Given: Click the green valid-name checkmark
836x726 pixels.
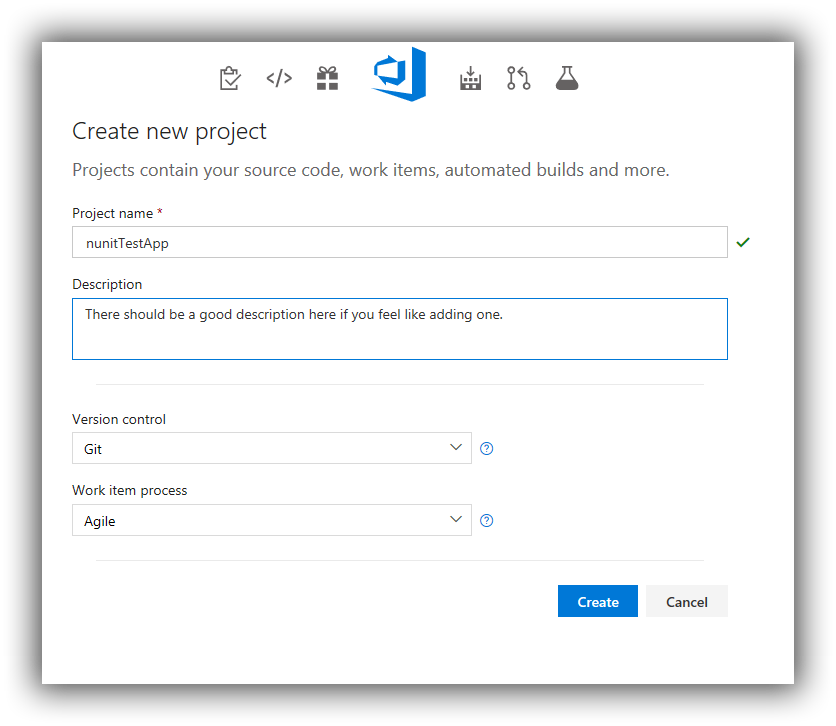Looking at the screenshot, I should (743, 243).
